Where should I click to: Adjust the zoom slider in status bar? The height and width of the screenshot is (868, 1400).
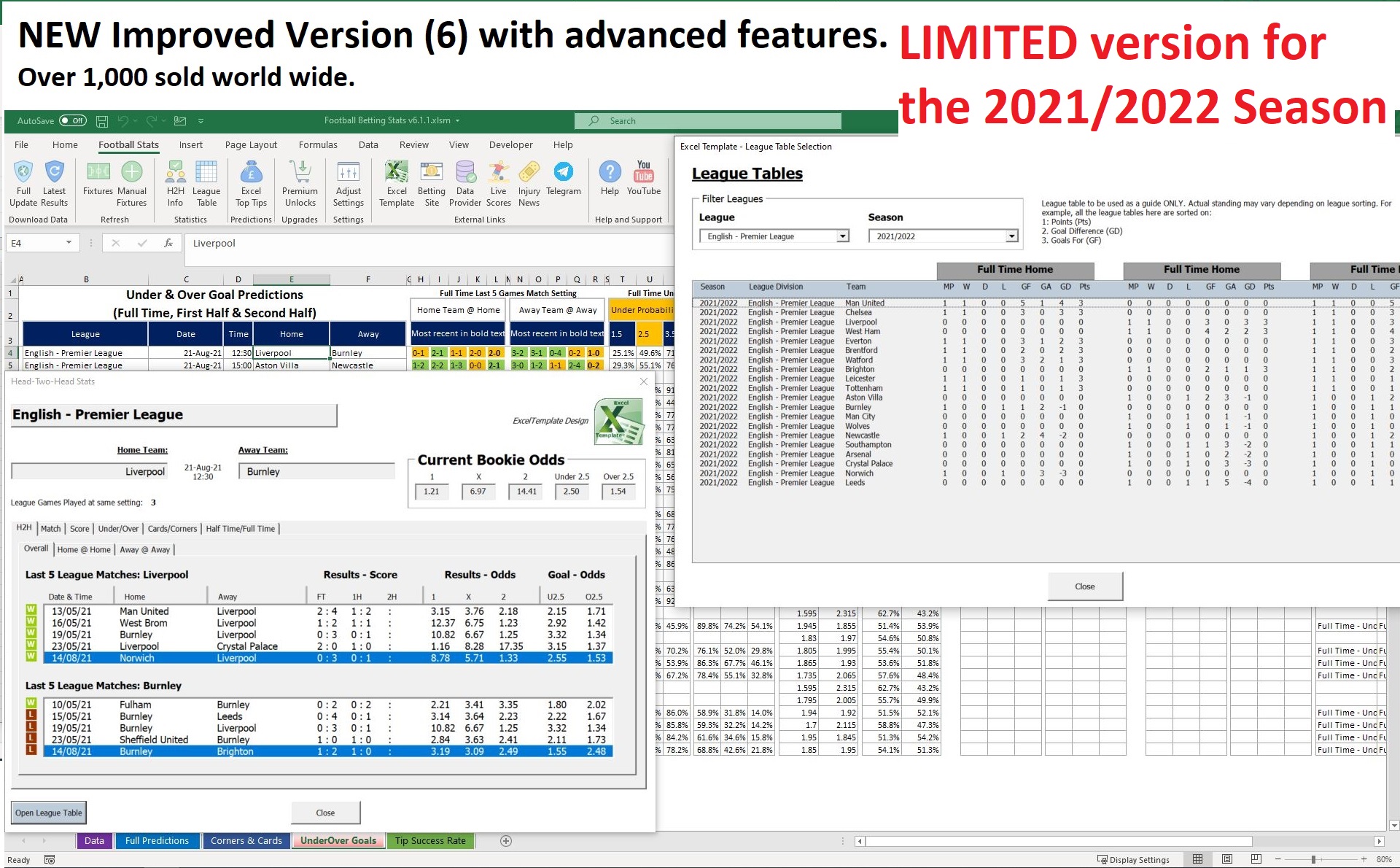point(1313,859)
